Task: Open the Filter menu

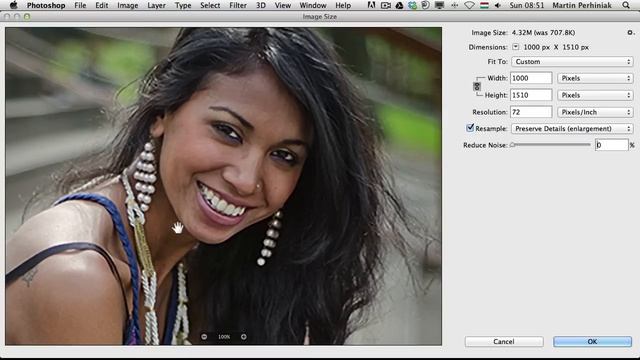Action: point(238,5)
